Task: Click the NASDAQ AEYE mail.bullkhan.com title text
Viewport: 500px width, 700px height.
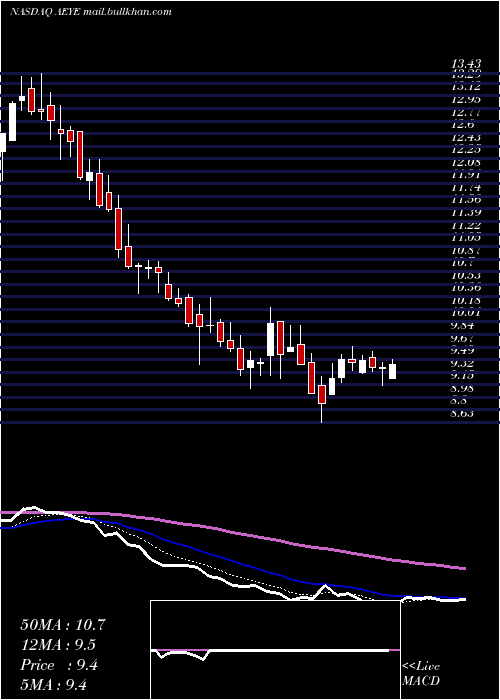Action: tap(91, 12)
